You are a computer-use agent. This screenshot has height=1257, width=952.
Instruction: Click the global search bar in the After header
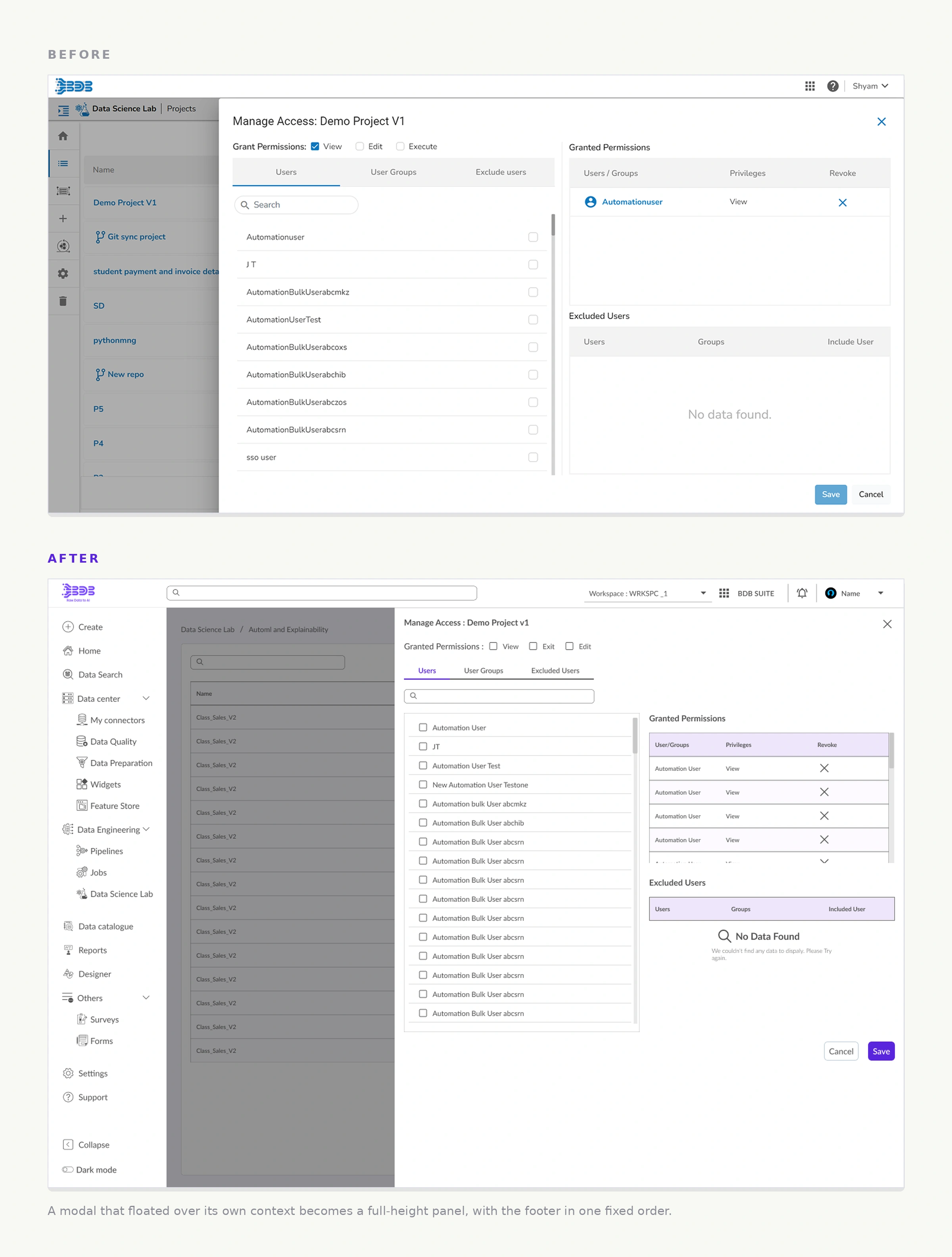[322, 593]
